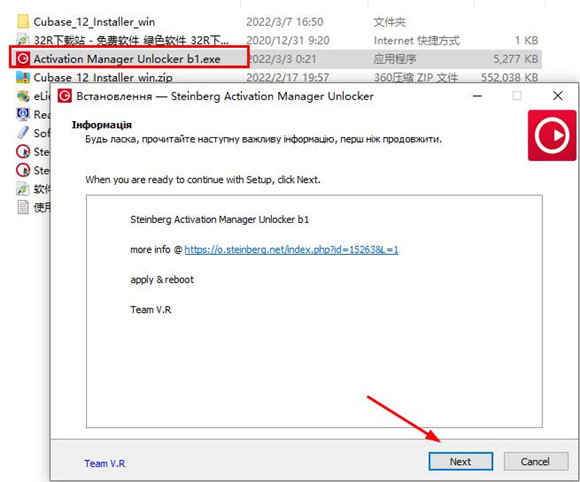Click the large red Steinberg logo image
Image resolution: width=580 pixels, height=482 pixels.
coord(552,135)
